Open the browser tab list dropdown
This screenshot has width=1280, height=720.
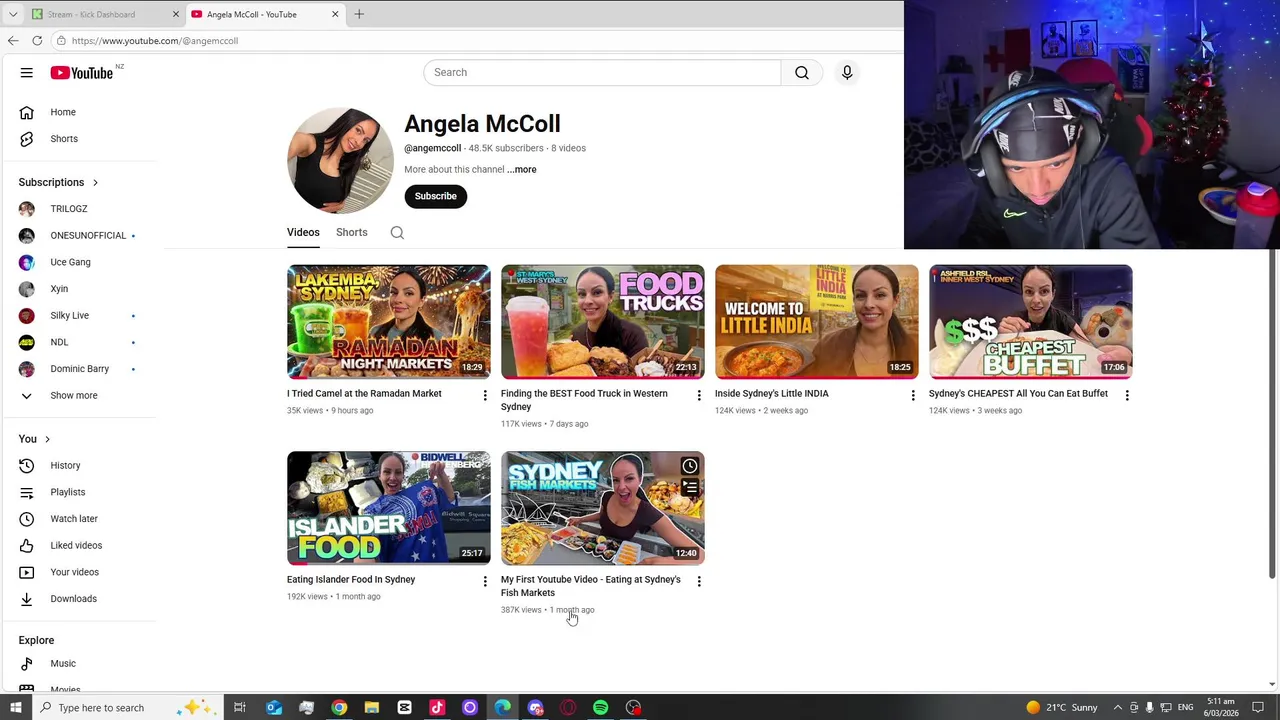tap(12, 14)
